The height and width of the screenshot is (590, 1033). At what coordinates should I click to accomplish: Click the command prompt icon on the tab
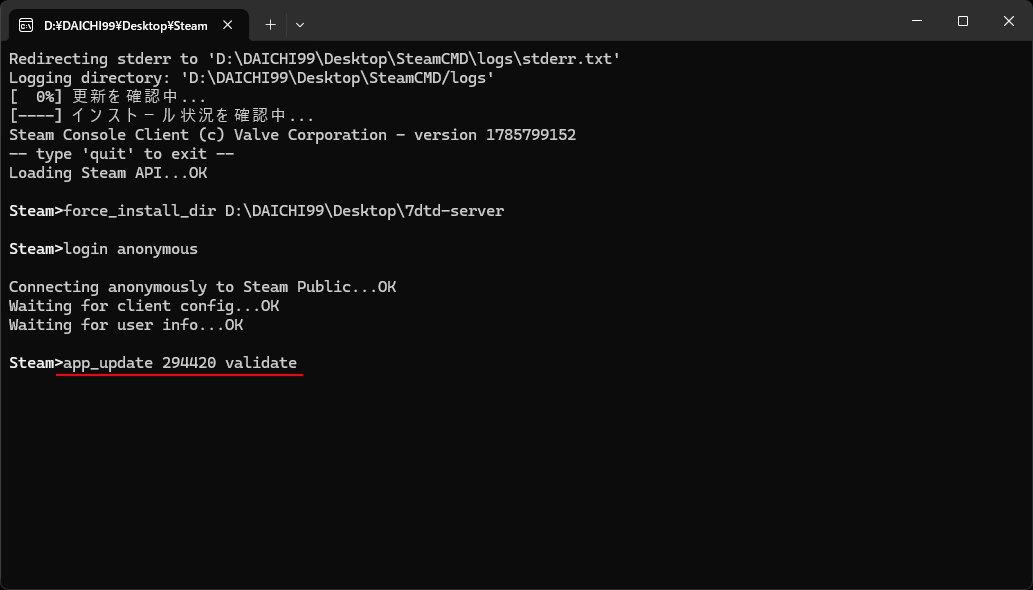coord(26,26)
